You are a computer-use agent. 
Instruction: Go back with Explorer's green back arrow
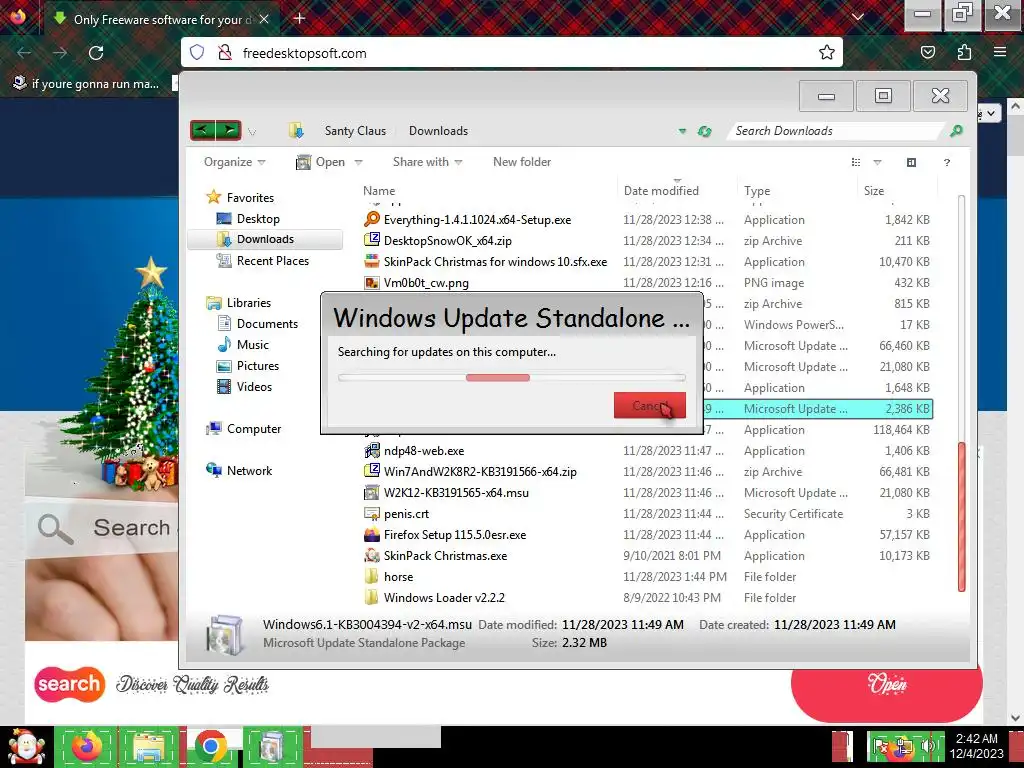tap(202, 131)
